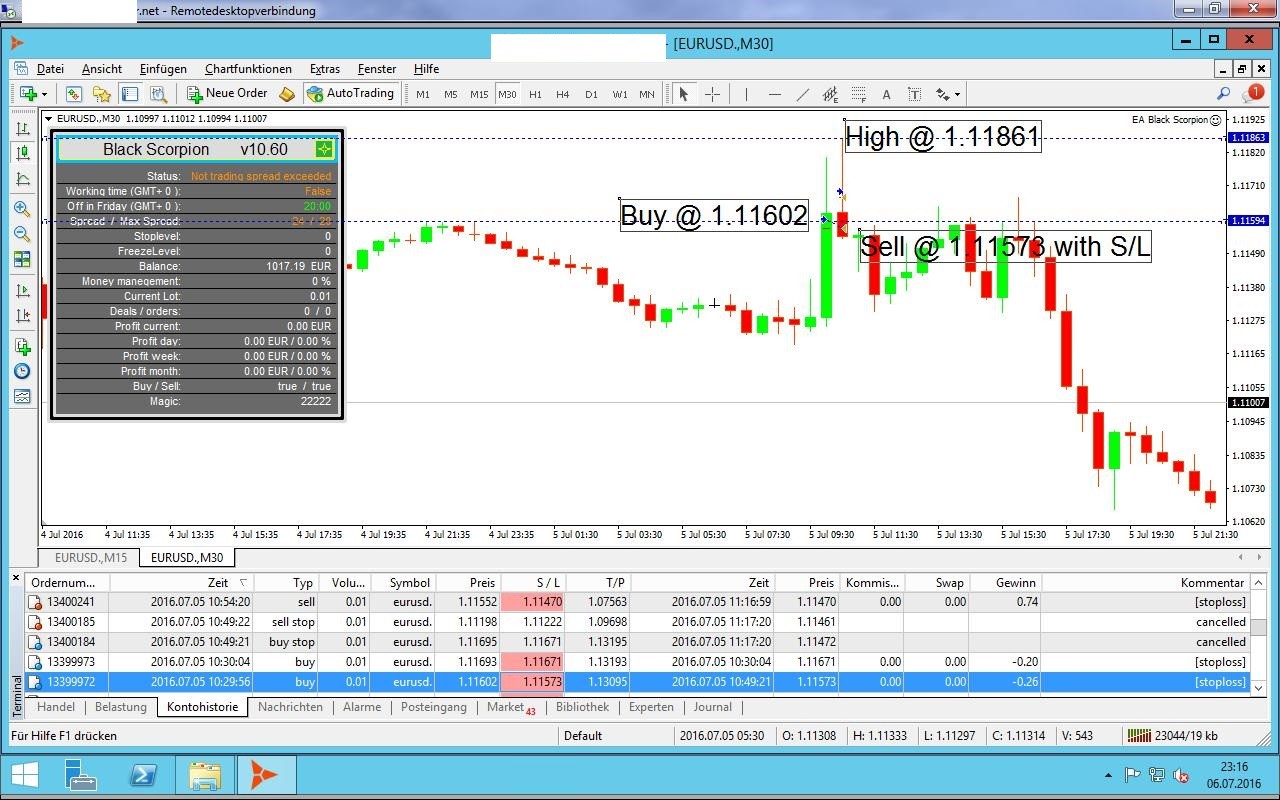Switch to the EURUSD.,M15 chart tab
The height and width of the screenshot is (800, 1280).
(91, 557)
